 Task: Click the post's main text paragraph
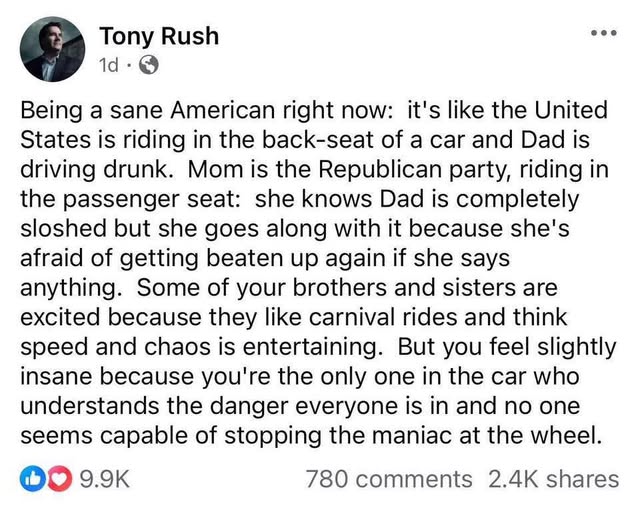click(x=320, y=271)
